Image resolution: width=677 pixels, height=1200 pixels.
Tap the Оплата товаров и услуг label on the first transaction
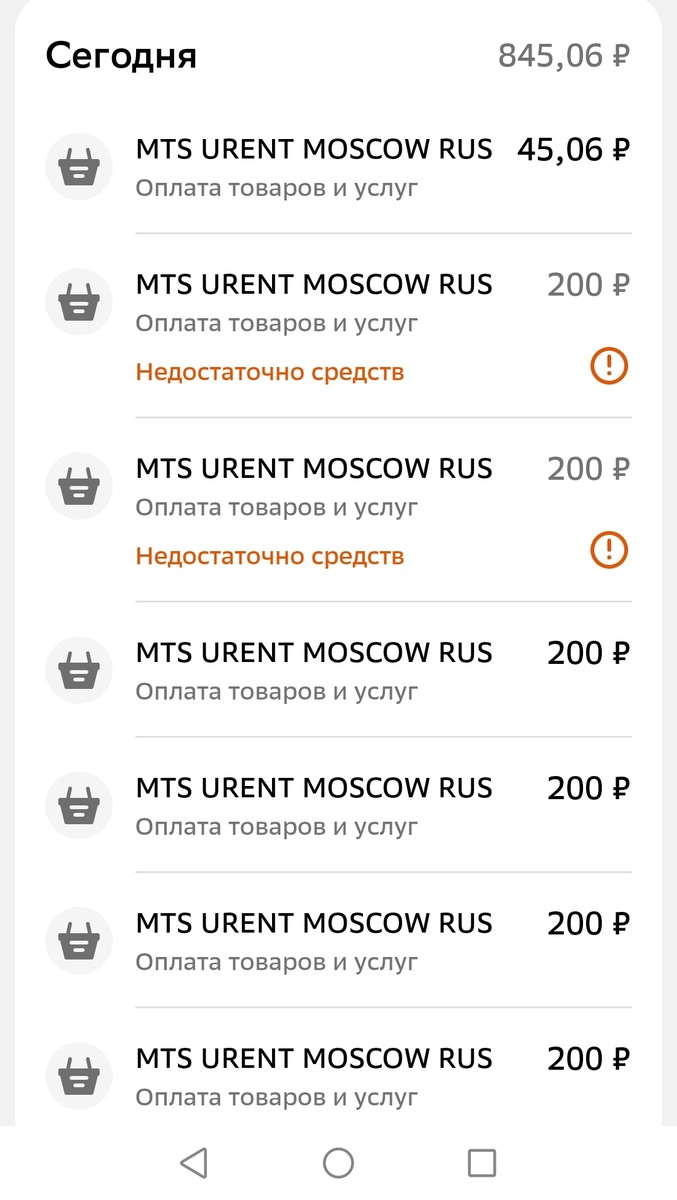point(276,187)
